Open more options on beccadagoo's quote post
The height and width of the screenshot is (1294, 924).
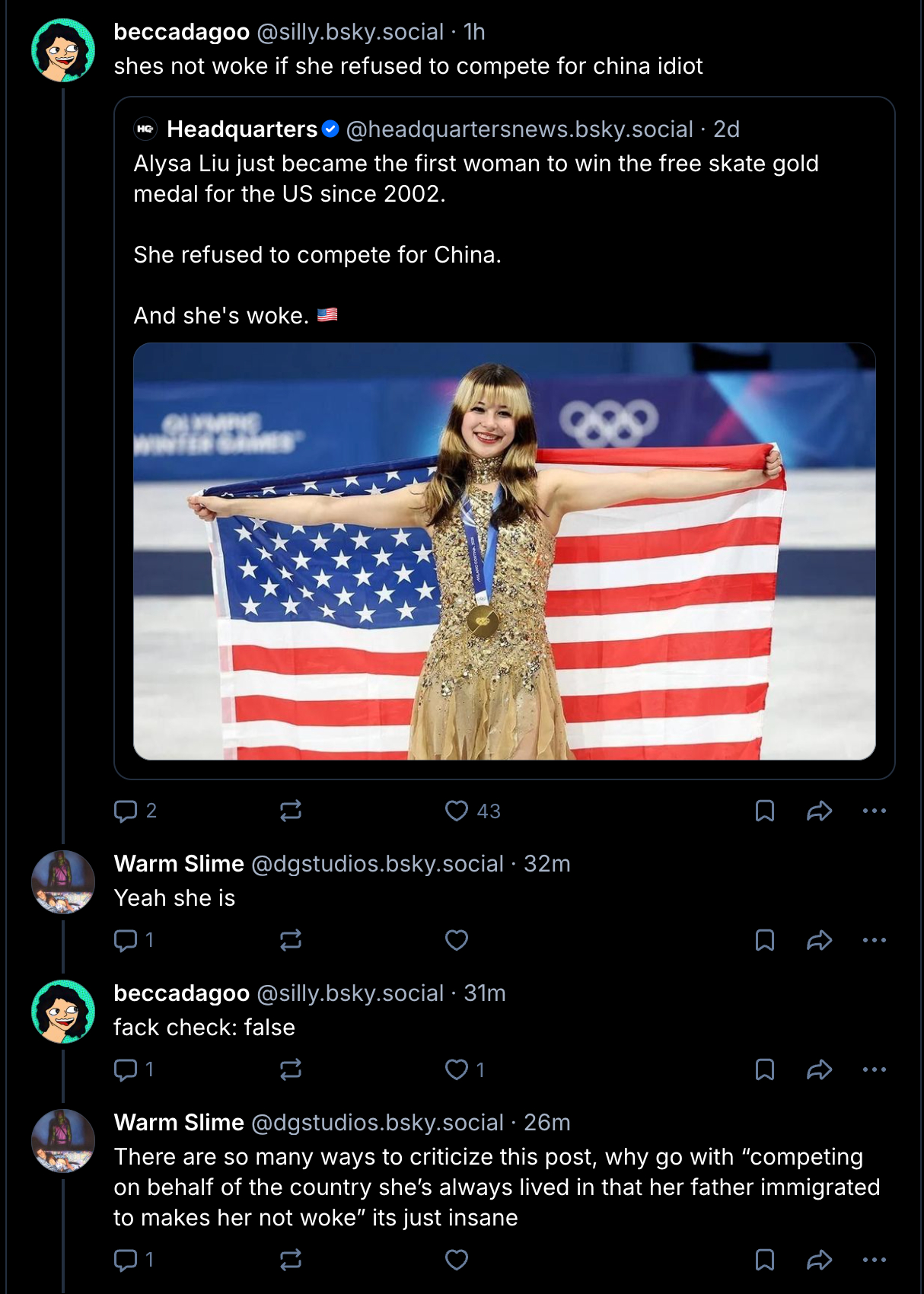875,811
